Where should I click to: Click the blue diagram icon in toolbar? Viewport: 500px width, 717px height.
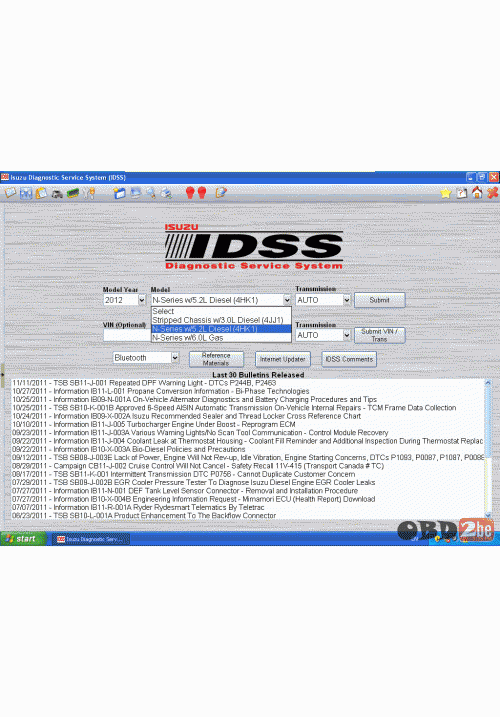pos(26,193)
